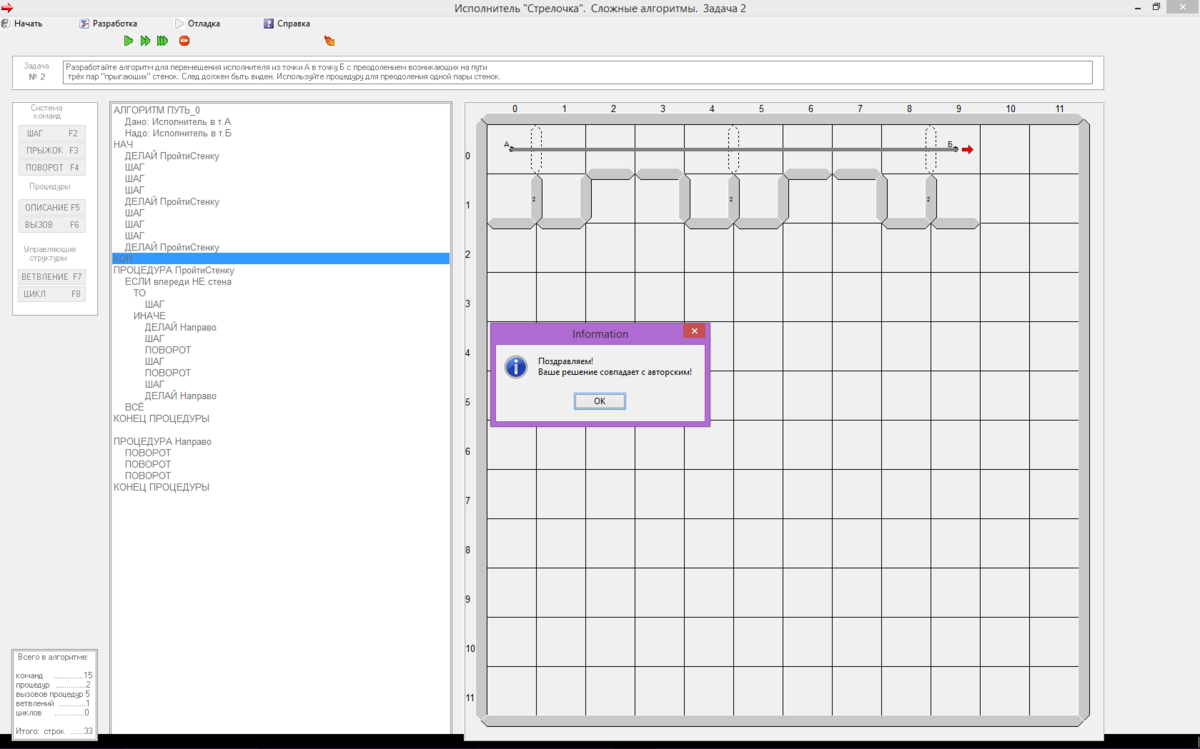Screen dimensions: 1200x749
Task: Open the Отладка menu
Action: [203, 23]
